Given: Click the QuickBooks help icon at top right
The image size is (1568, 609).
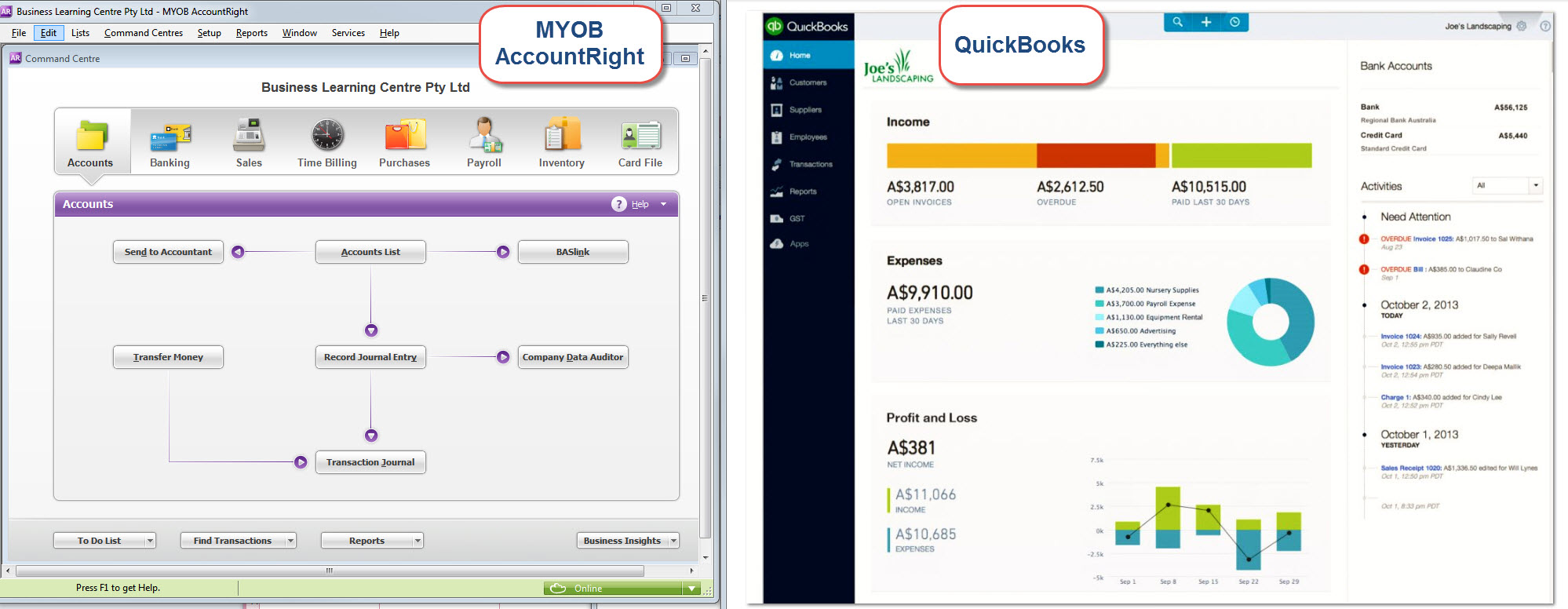Looking at the screenshot, I should [x=1545, y=26].
